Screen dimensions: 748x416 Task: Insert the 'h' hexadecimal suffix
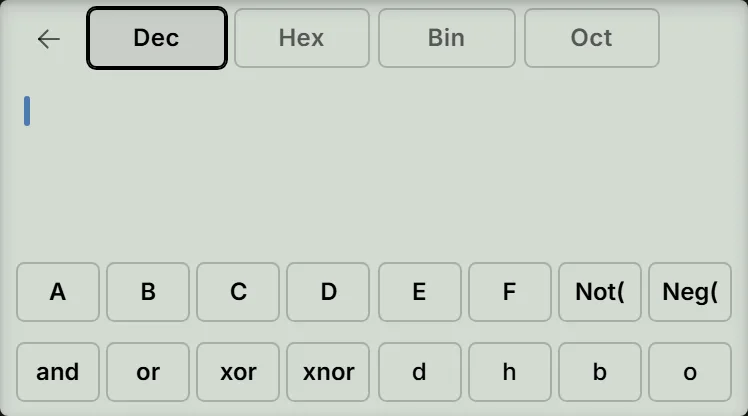(510, 372)
